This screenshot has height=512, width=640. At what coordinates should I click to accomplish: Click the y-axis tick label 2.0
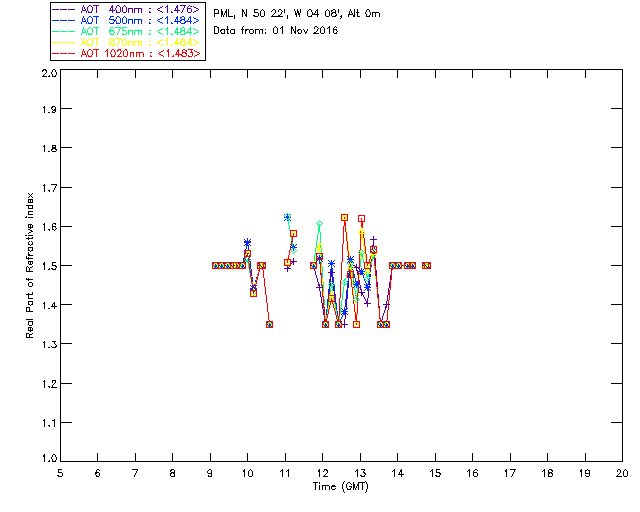click(x=49, y=74)
